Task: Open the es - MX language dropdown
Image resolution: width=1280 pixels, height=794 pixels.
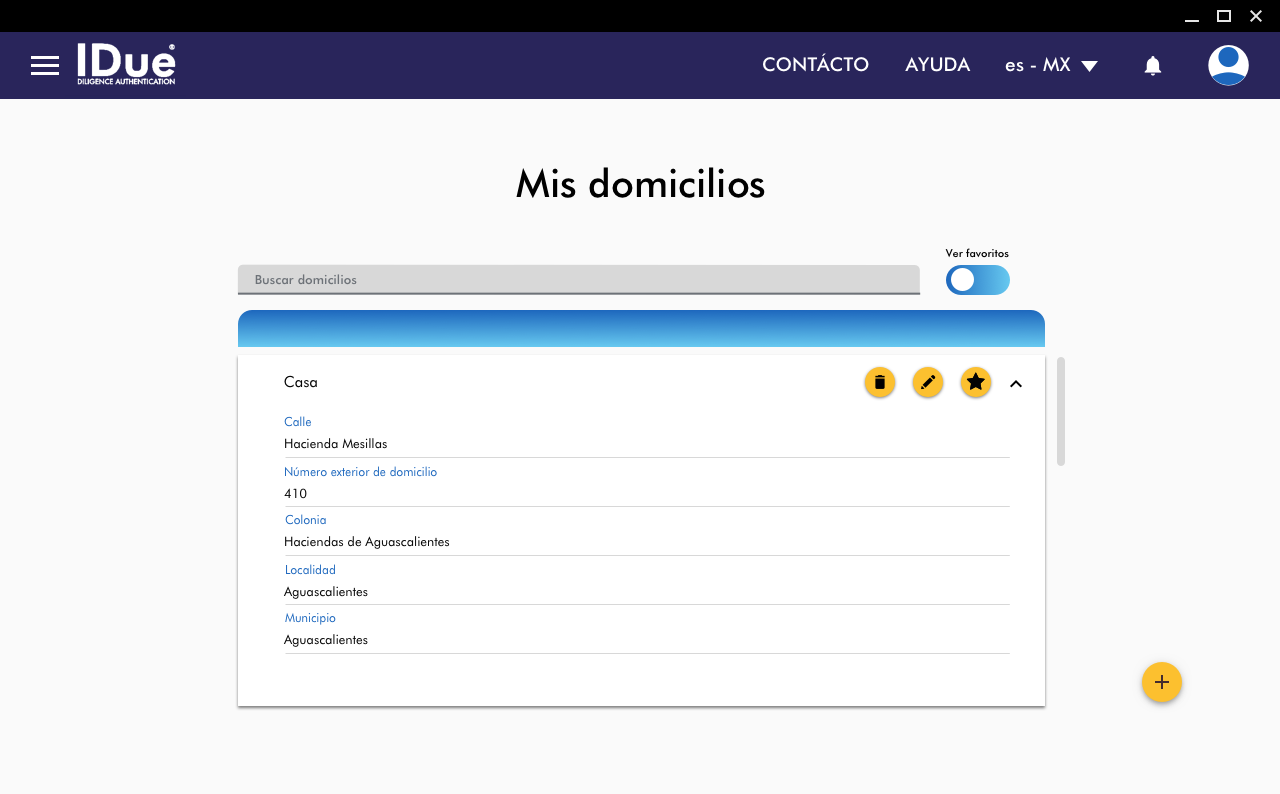Action: click(x=1051, y=65)
